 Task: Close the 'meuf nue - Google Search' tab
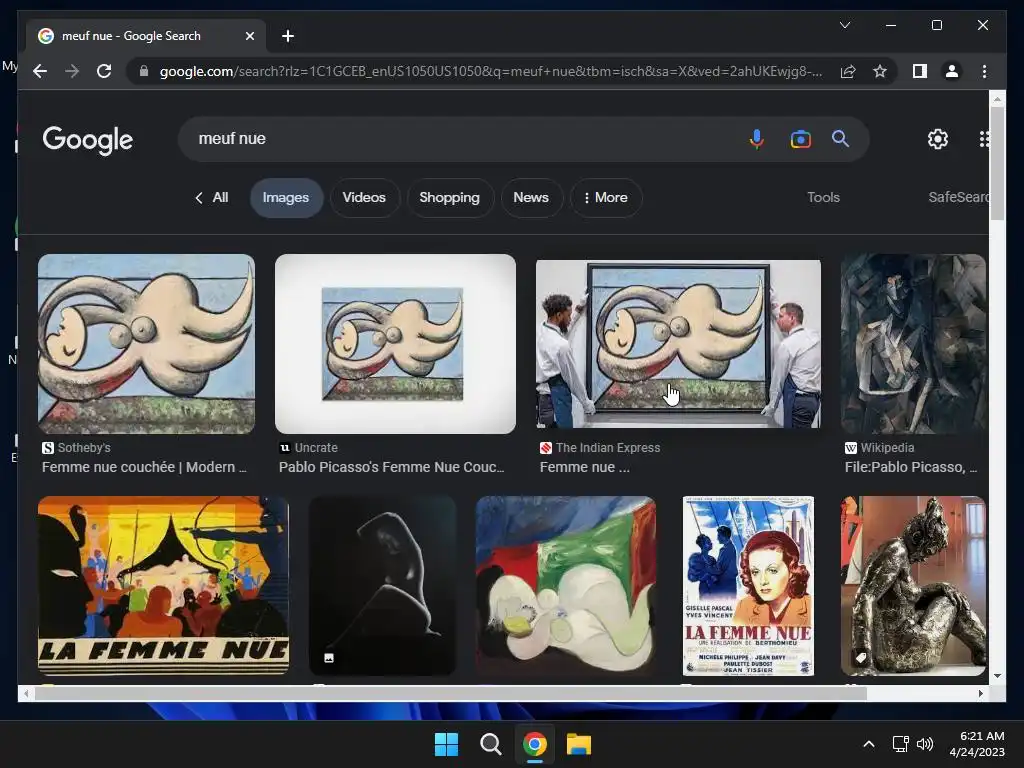click(249, 36)
